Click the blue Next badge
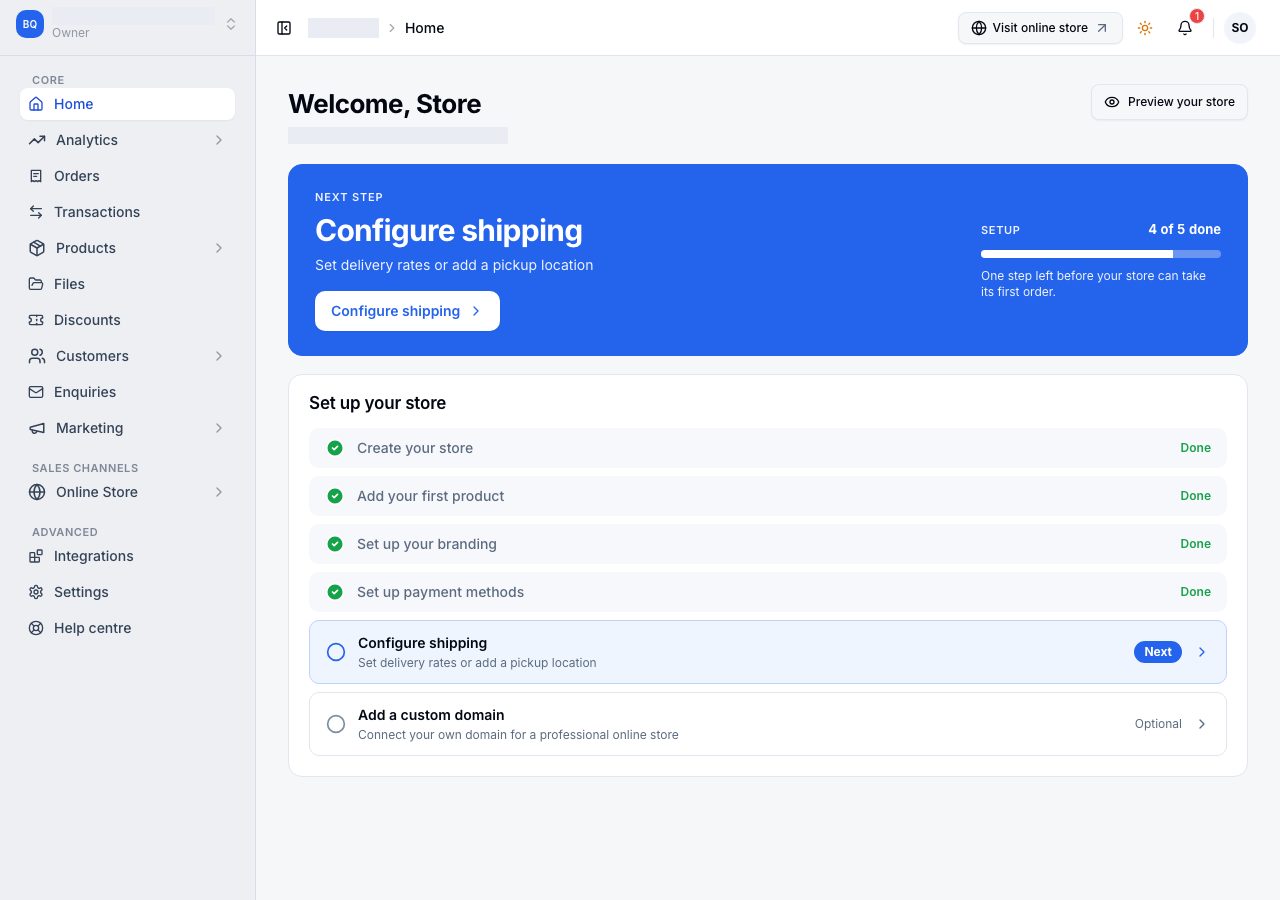The width and height of the screenshot is (1280, 900). point(1158,652)
